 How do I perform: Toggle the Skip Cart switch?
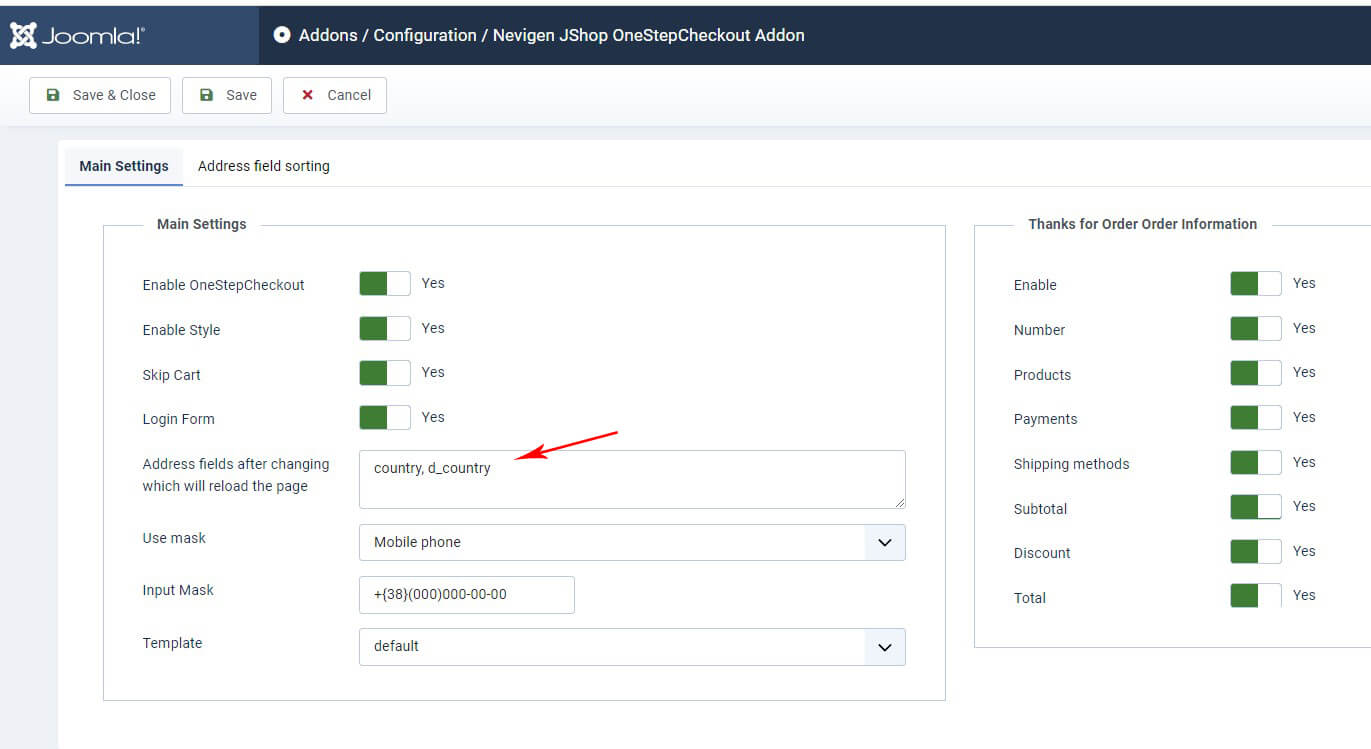[x=385, y=373]
